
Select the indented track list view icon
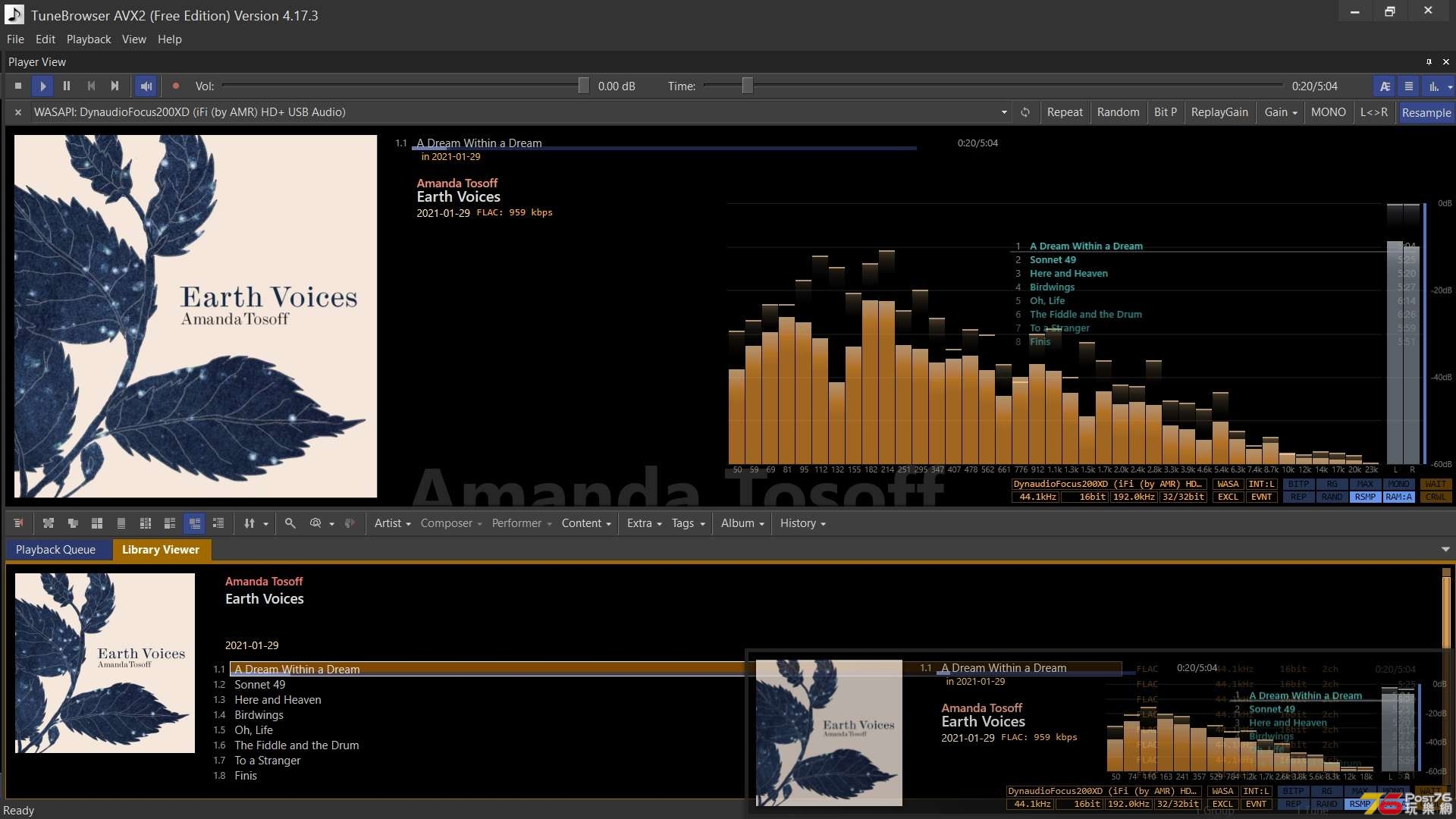pyautogui.click(x=218, y=523)
